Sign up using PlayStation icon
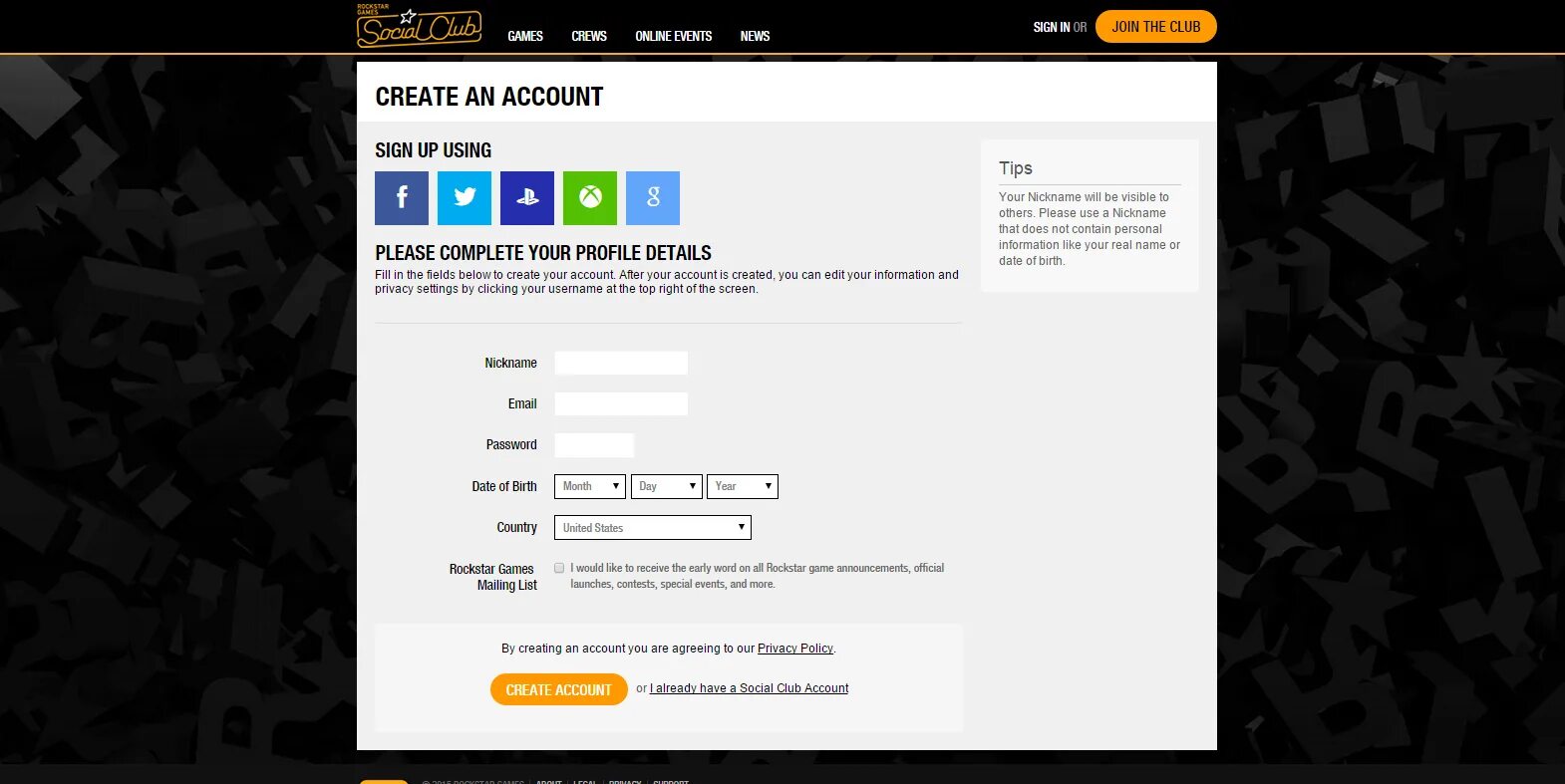The width and height of the screenshot is (1565, 784). pyautogui.click(x=527, y=197)
